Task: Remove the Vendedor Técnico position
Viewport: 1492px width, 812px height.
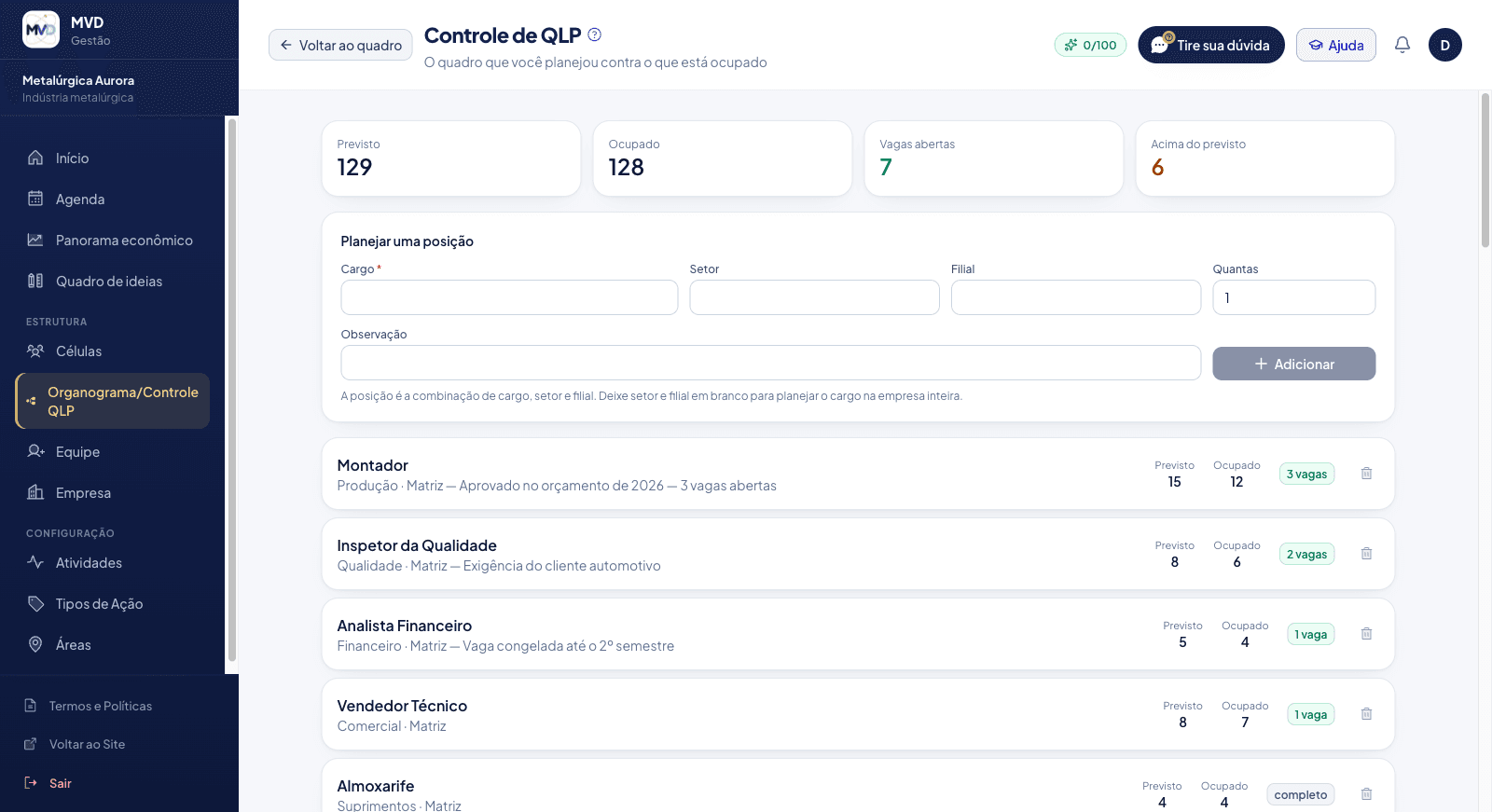Action: (1366, 714)
